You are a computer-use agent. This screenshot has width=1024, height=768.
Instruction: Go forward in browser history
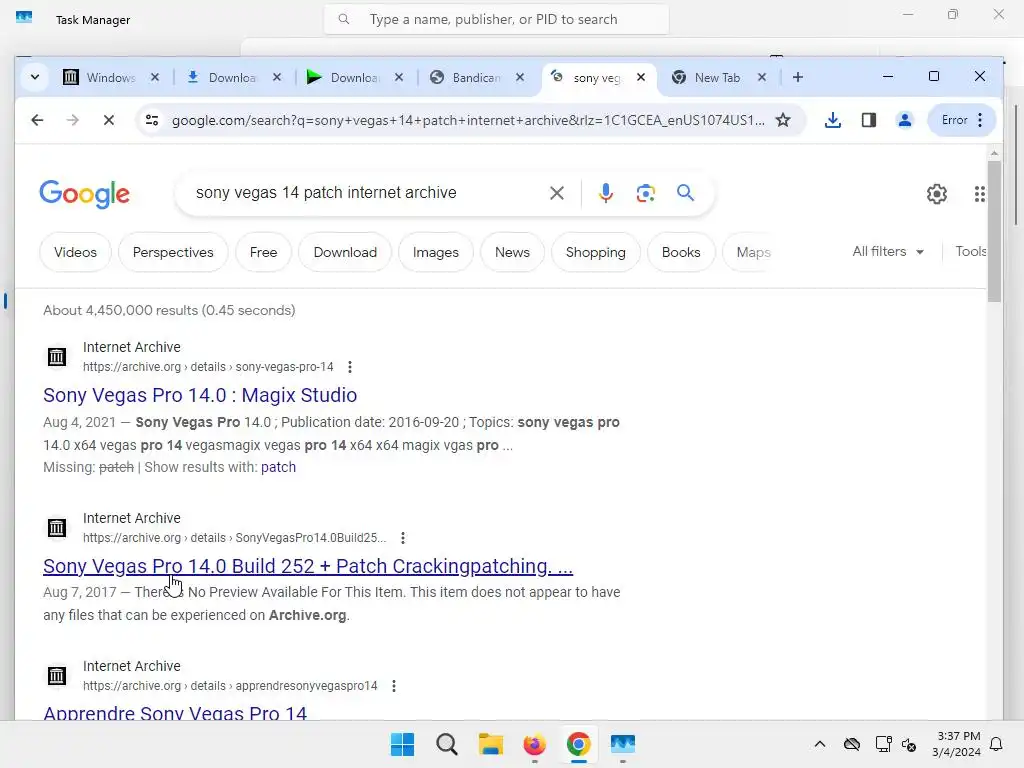tap(72, 120)
